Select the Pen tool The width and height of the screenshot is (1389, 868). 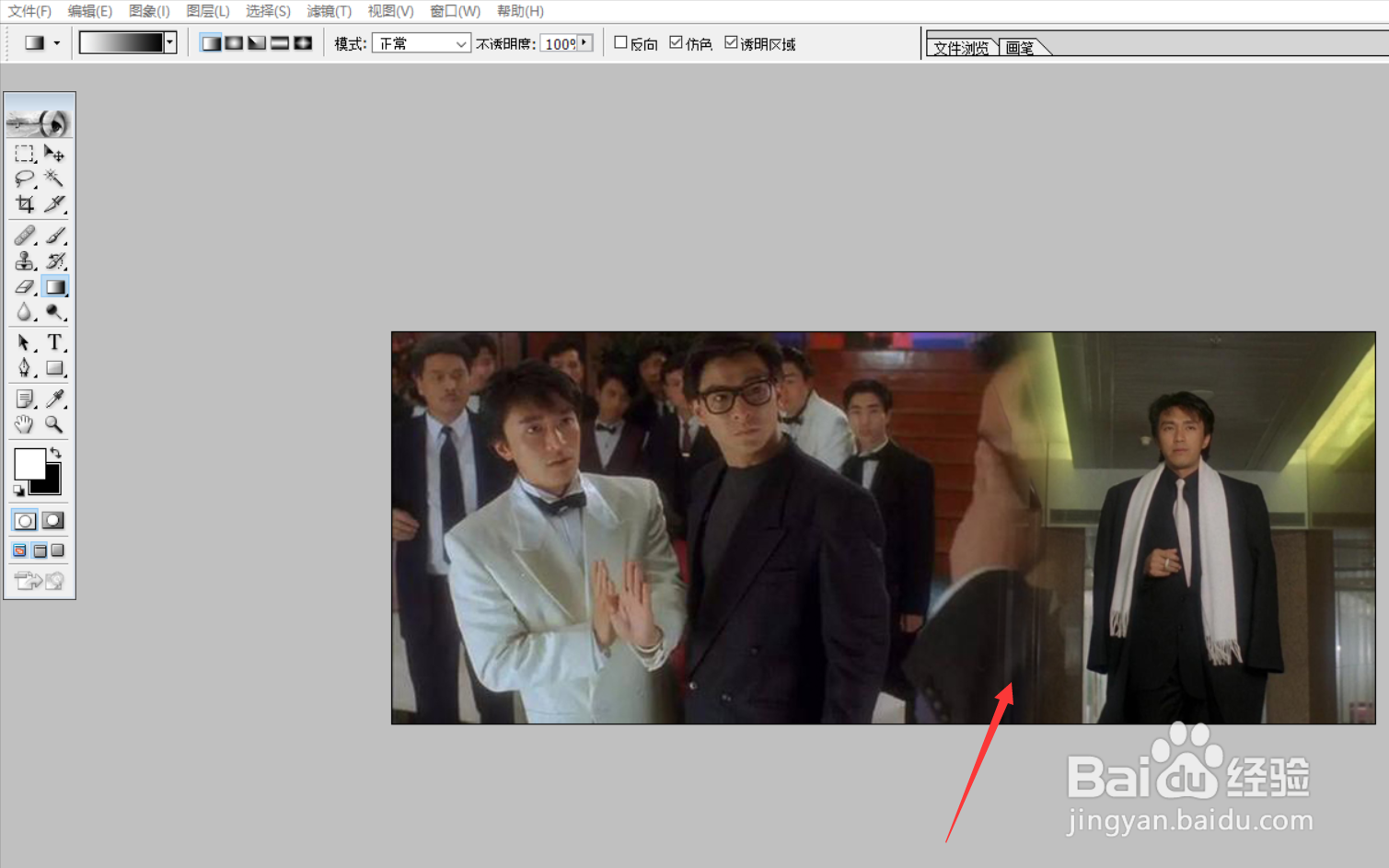pos(25,368)
